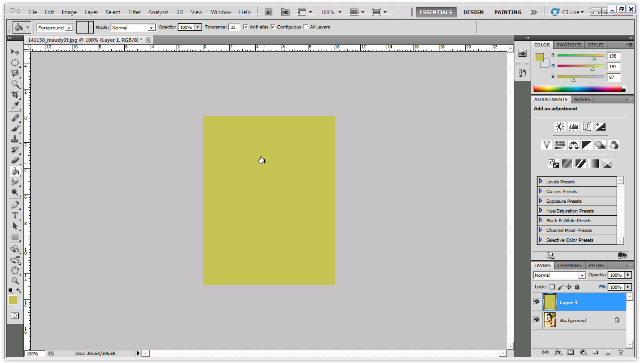Click Add layer style fx icon
The width and height of the screenshot is (640, 363).
pos(558,352)
